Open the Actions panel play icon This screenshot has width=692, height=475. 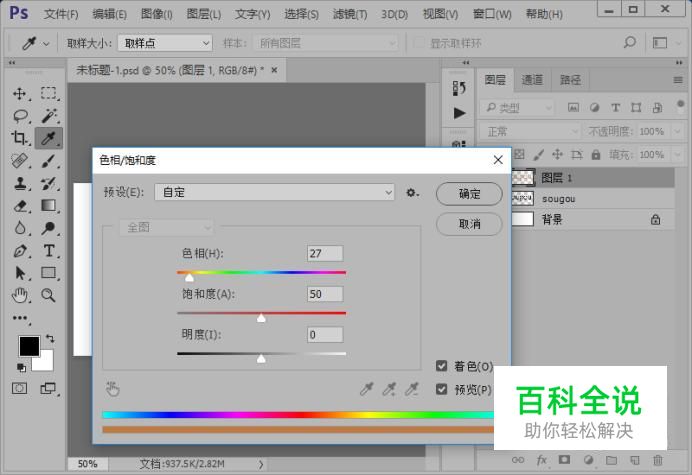(459, 113)
